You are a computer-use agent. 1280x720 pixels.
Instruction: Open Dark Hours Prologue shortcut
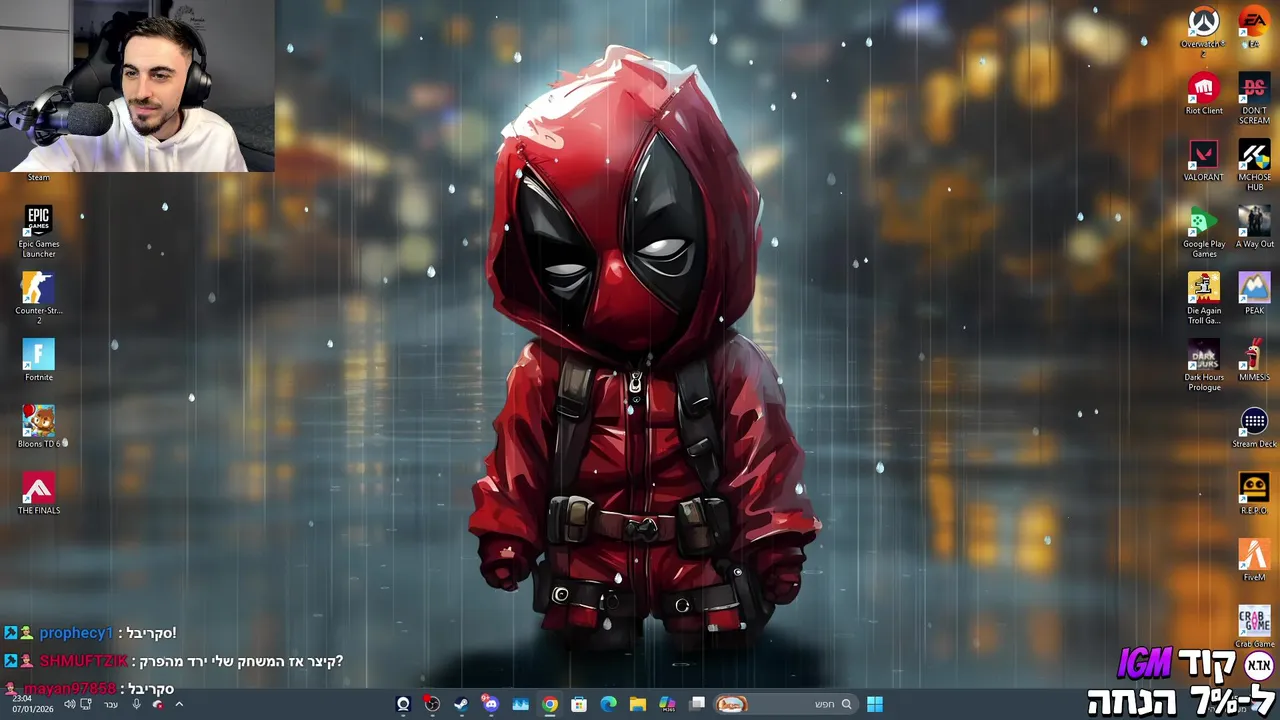point(1204,365)
